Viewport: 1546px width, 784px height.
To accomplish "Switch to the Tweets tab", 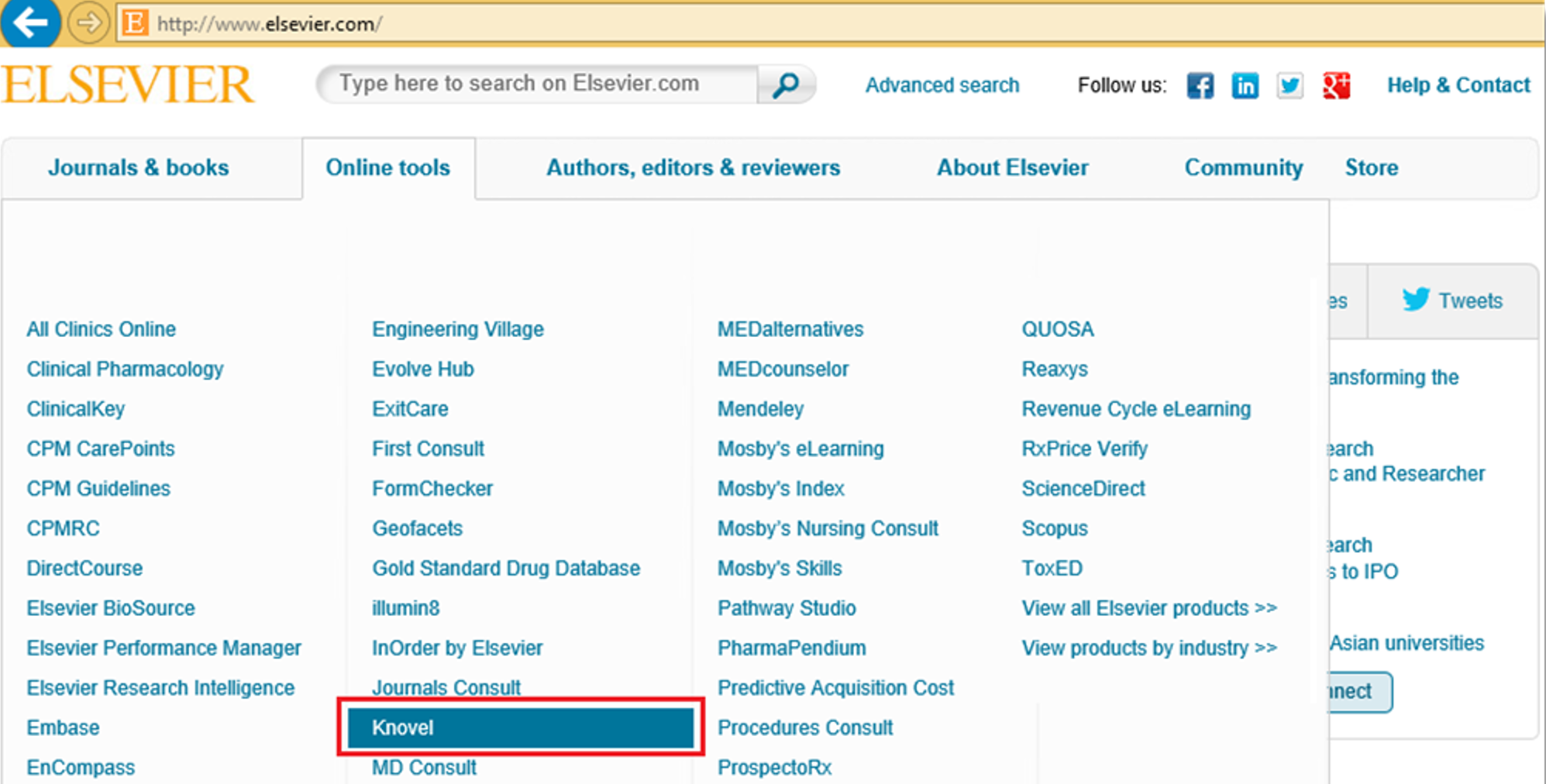I will coord(1452,301).
